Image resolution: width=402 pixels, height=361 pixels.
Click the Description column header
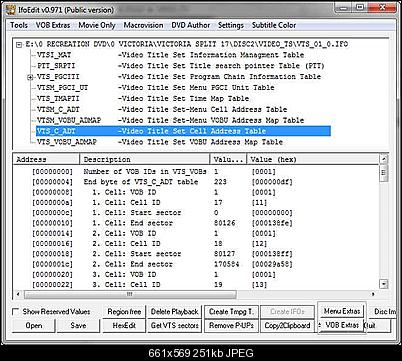tap(145, 159)
